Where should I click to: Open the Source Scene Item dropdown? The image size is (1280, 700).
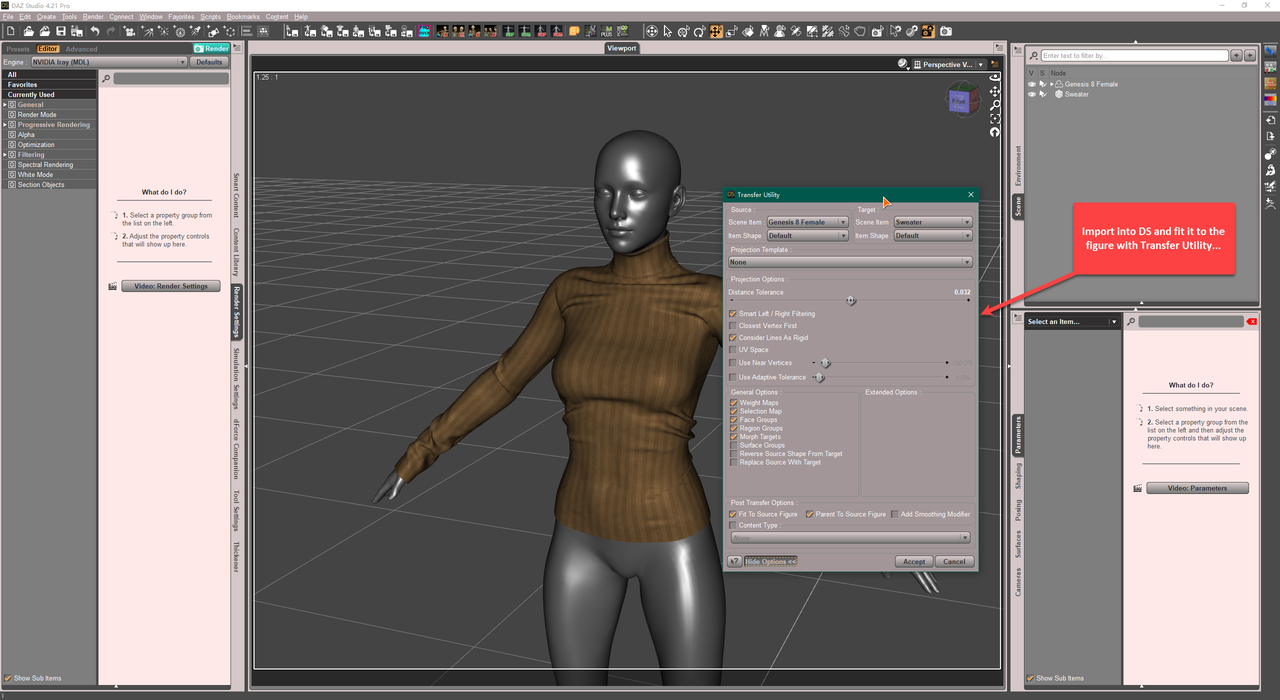[807, 222]
